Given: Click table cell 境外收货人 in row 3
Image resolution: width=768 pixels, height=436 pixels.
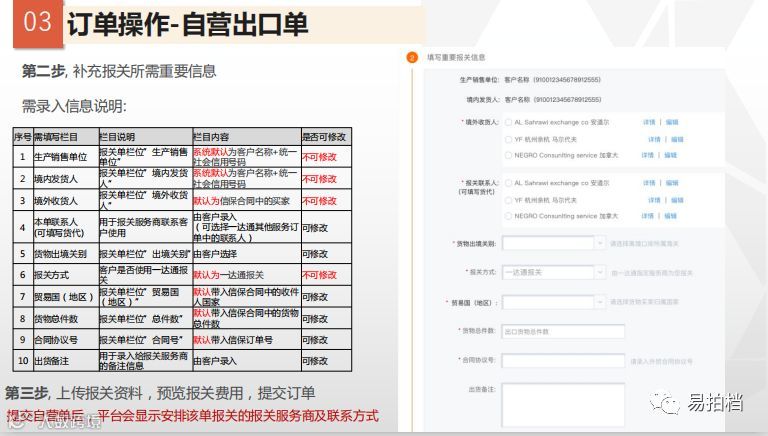Looking at the screenshot, I should (66, 201).
